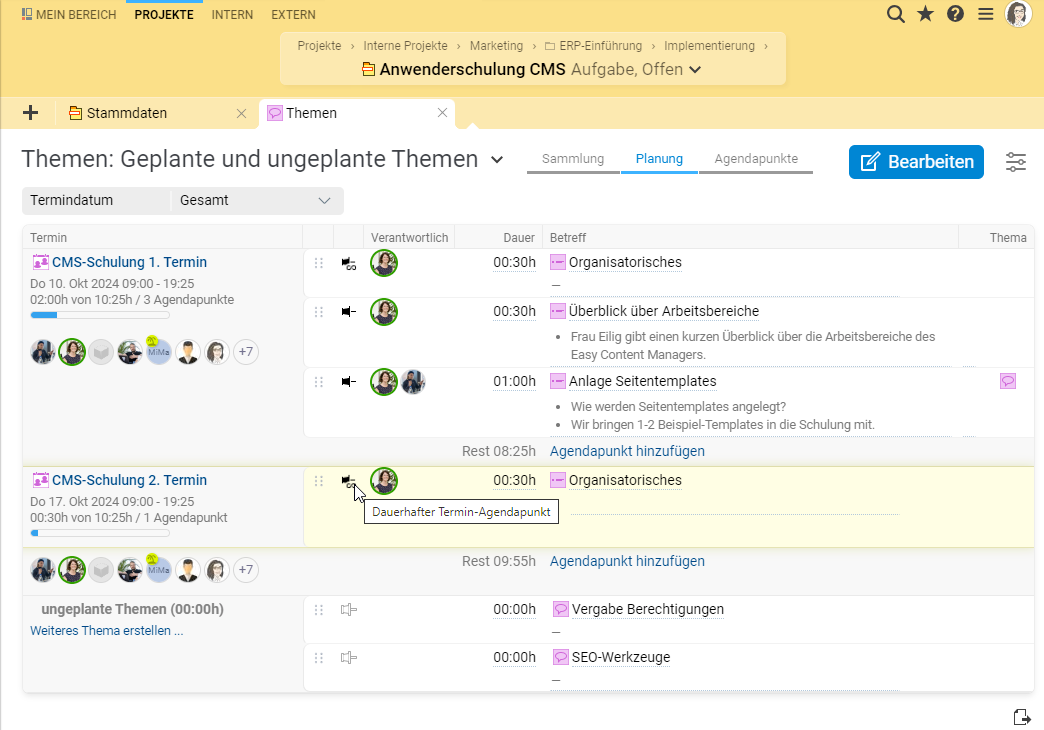Open the view settings sliders icon
Image resolution: width=1044 pixels, height=730 pixels.
tap(1016, 161)
